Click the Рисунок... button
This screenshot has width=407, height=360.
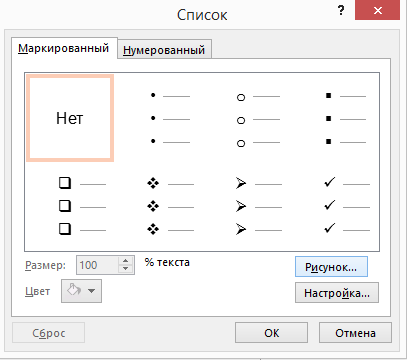[331, 267]
